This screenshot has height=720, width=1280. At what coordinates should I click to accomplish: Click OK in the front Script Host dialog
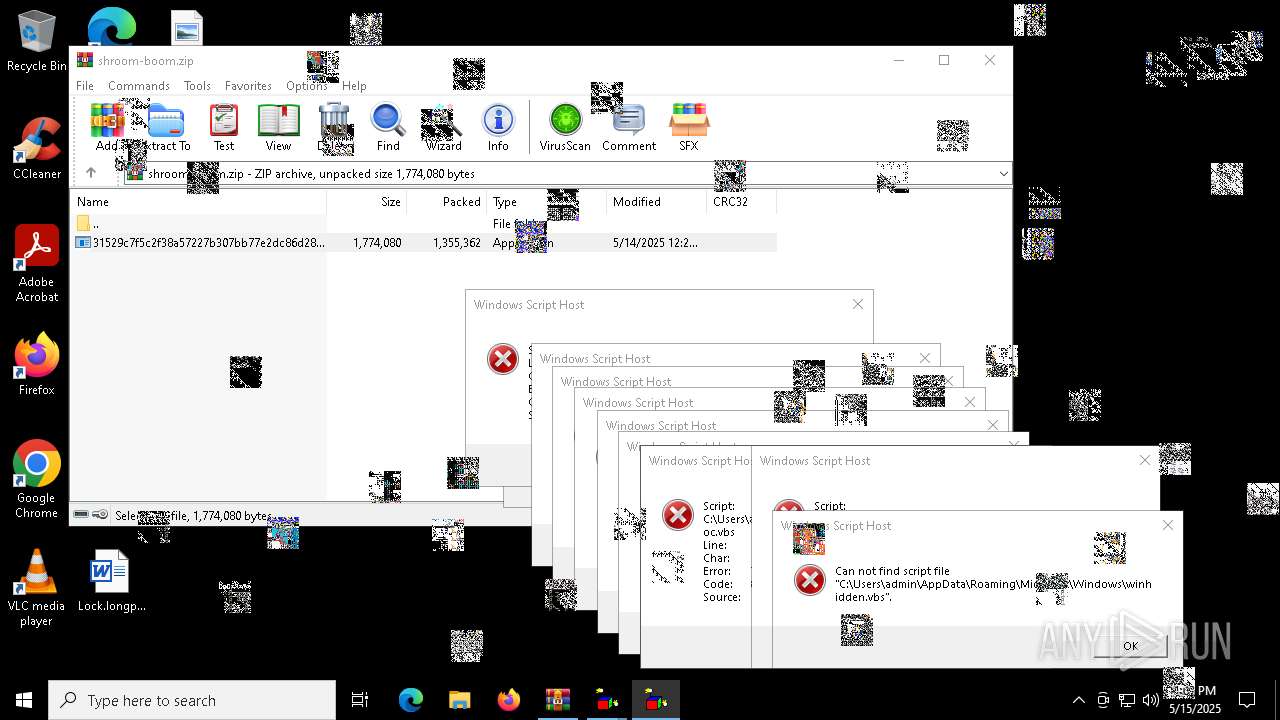click(x=1130, y=646)
